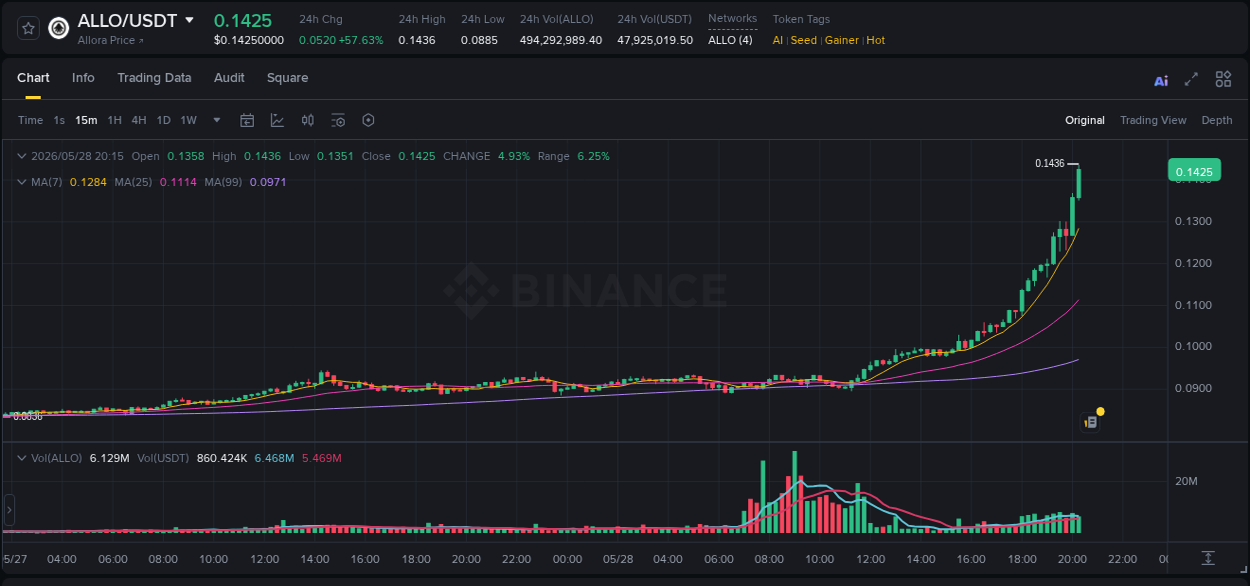Select the 1W interval
This screenshot has height=586, width=1250.
pos(188,120)
